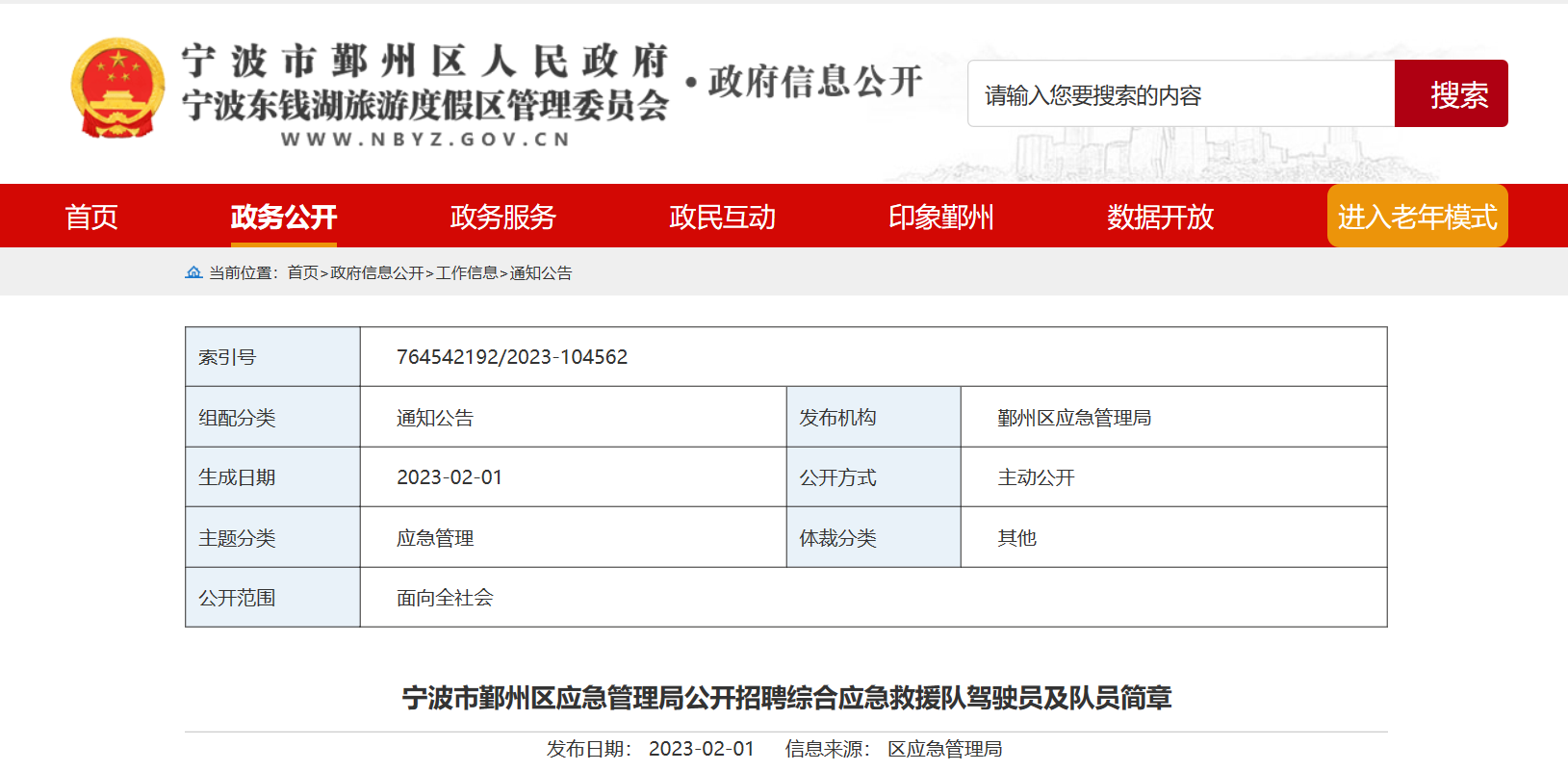Click the search input field
This screenshot has width=1568, height=771.
tap(1181, 94)
